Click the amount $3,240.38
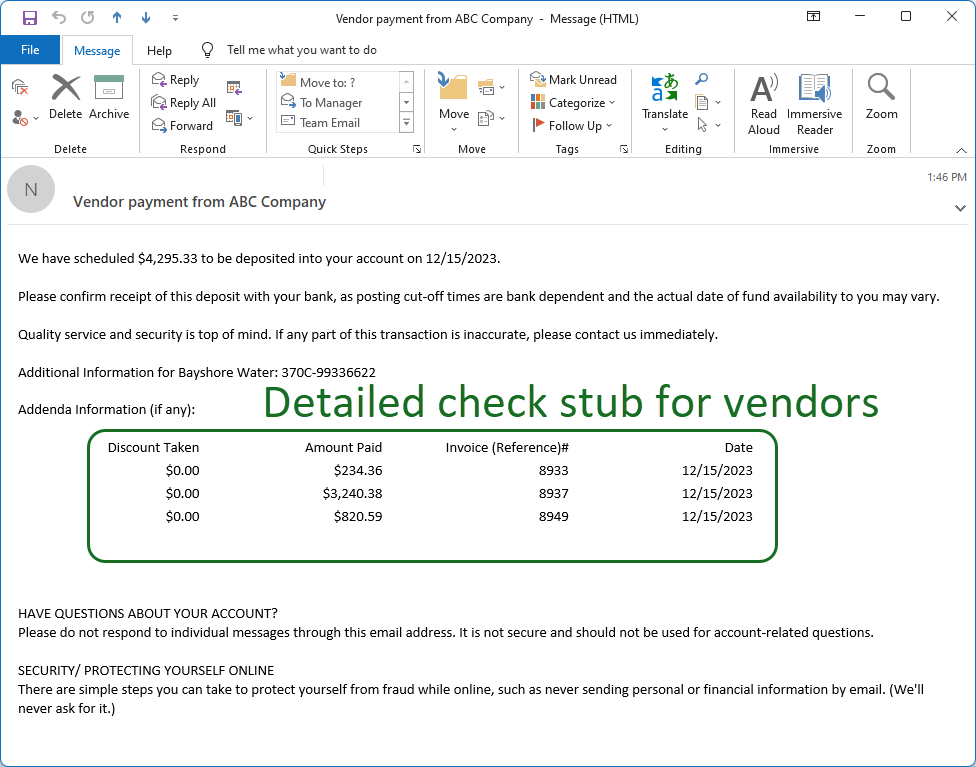The width and height of the screenshot is (976, 767). click(x=352, y=493)
